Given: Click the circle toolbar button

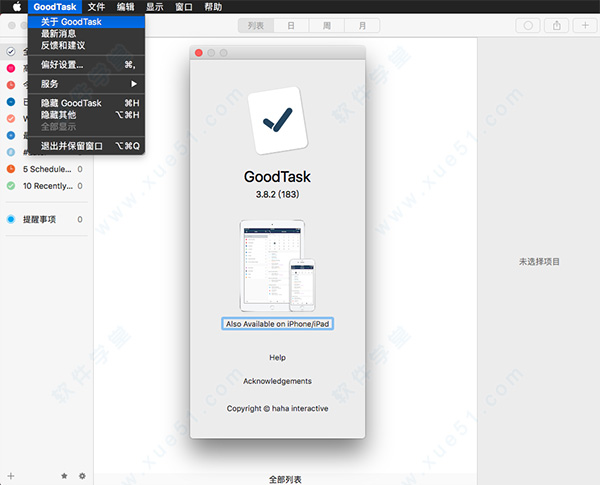Looking at the screenshot, I should point(528,26).
